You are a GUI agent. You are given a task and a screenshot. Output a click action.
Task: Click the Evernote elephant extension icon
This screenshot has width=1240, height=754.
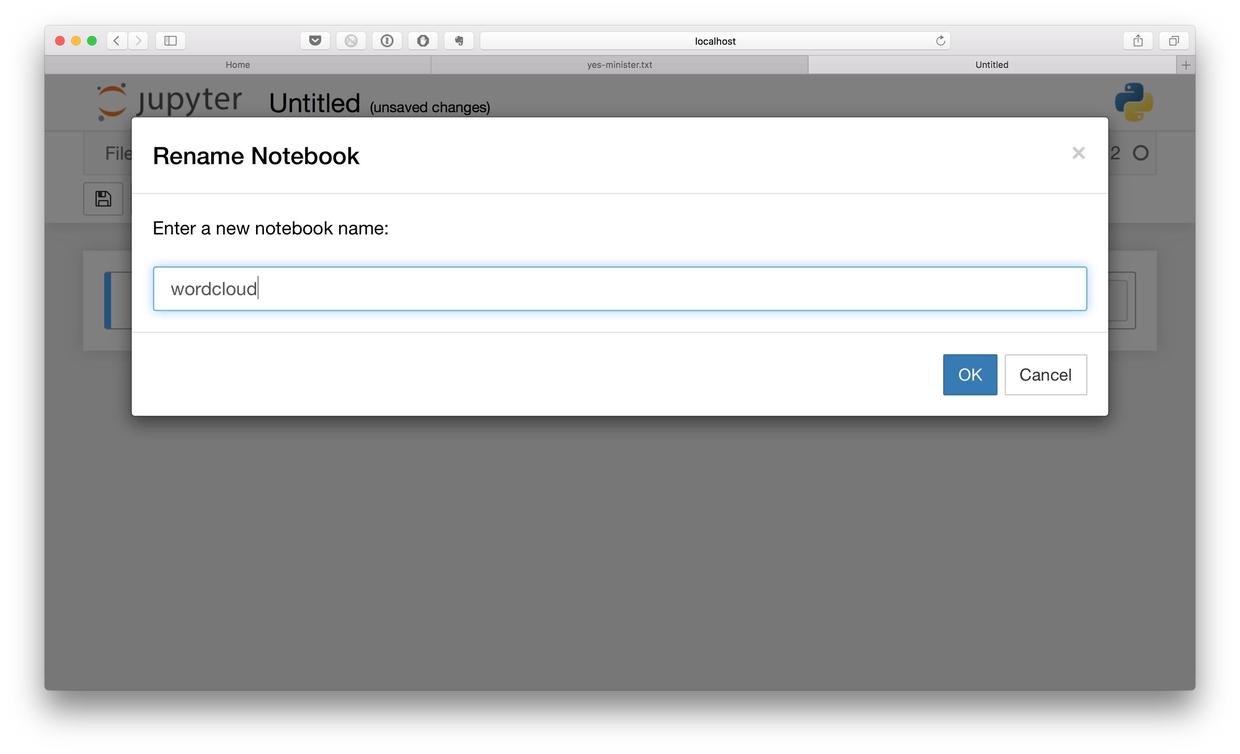pyautogui.click(x=459, y=41)
